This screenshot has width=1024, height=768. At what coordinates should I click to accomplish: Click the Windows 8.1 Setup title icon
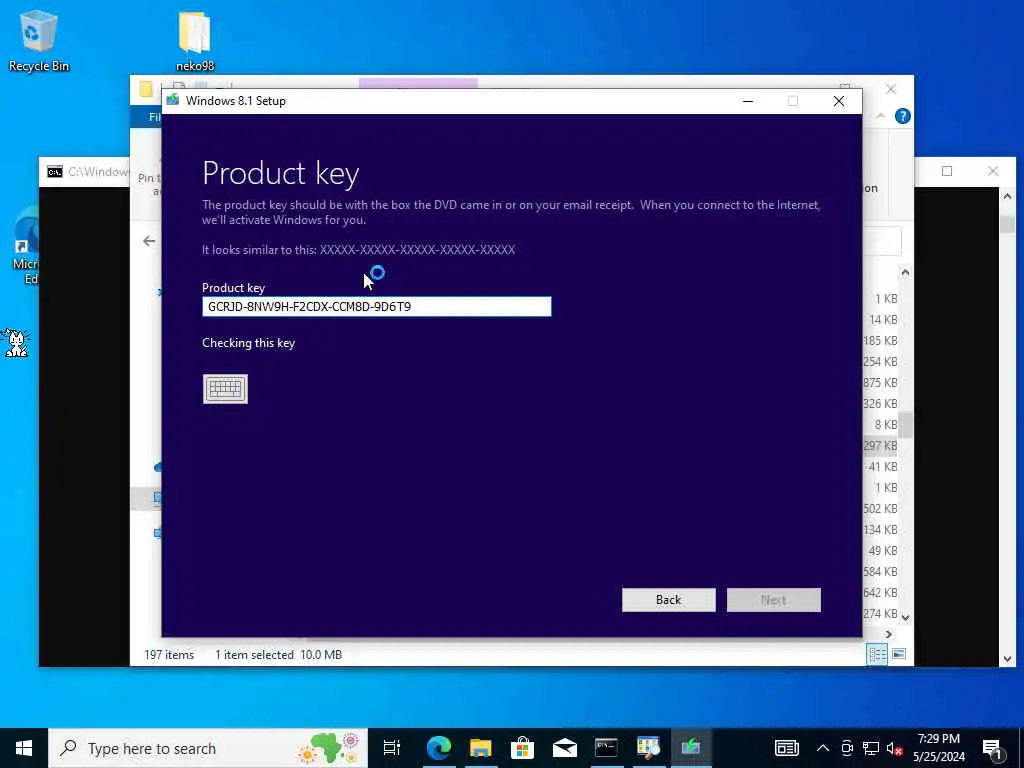[x=173, y=101]
